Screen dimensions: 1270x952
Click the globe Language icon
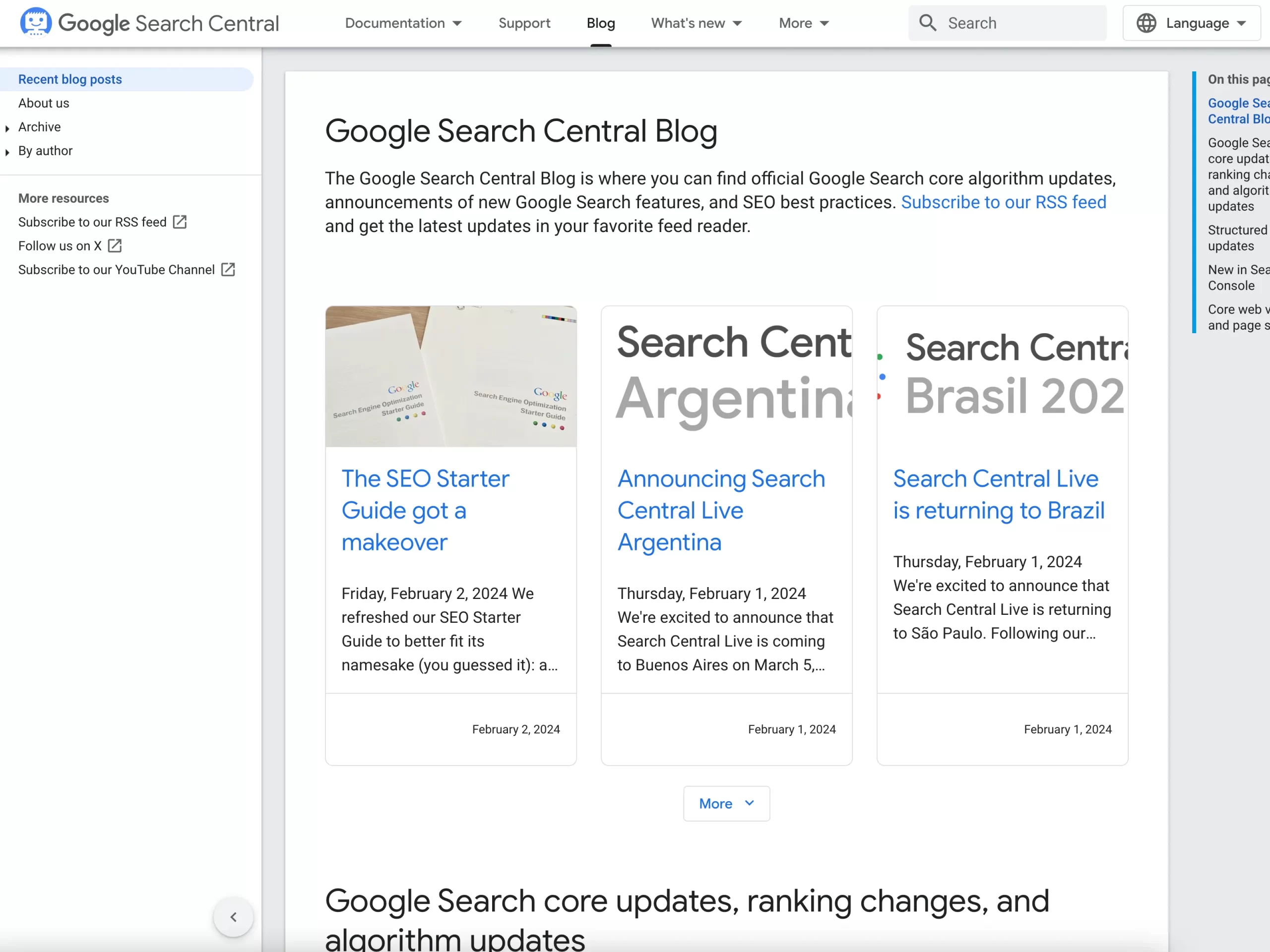coord(1146,23)
